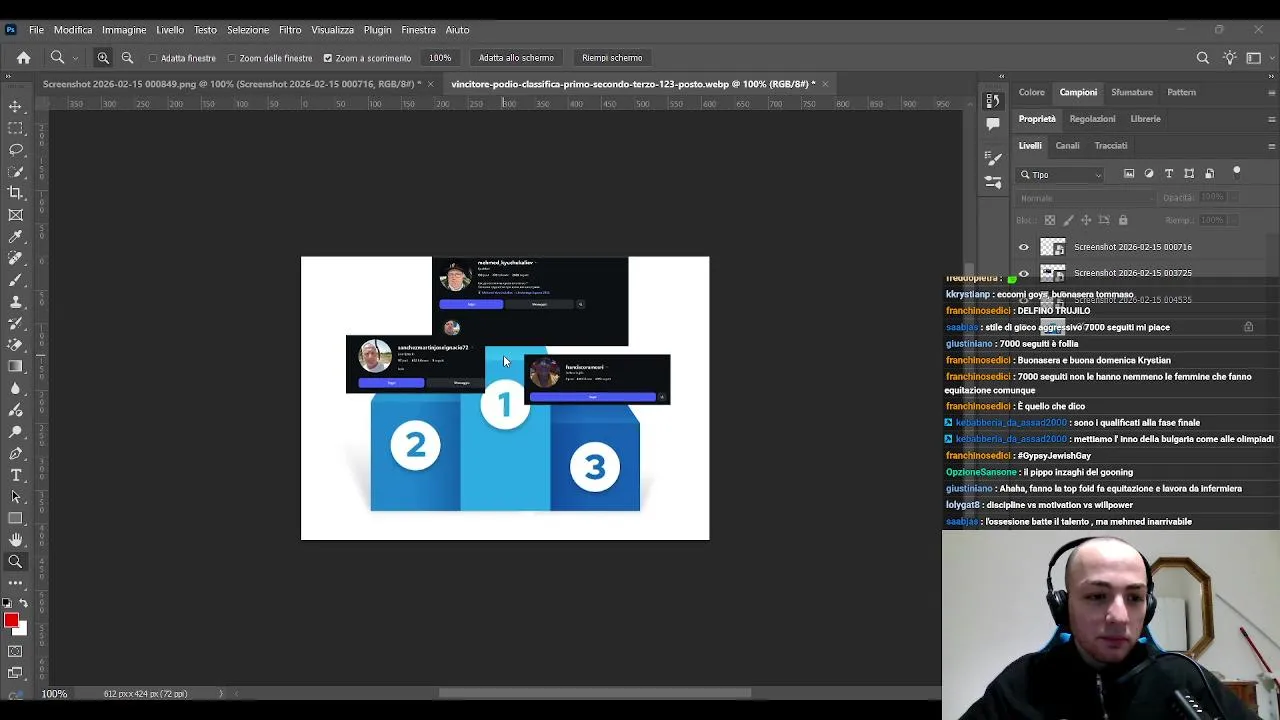
Task: Select the Lasso tool
Action: point(15,150)
